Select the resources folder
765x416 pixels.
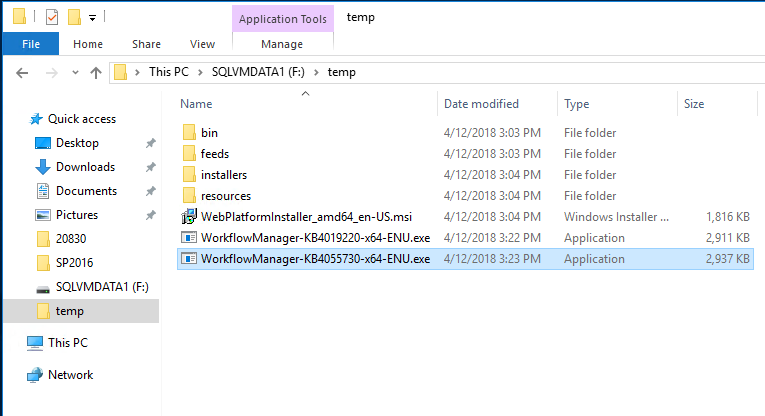click(226, 196)
